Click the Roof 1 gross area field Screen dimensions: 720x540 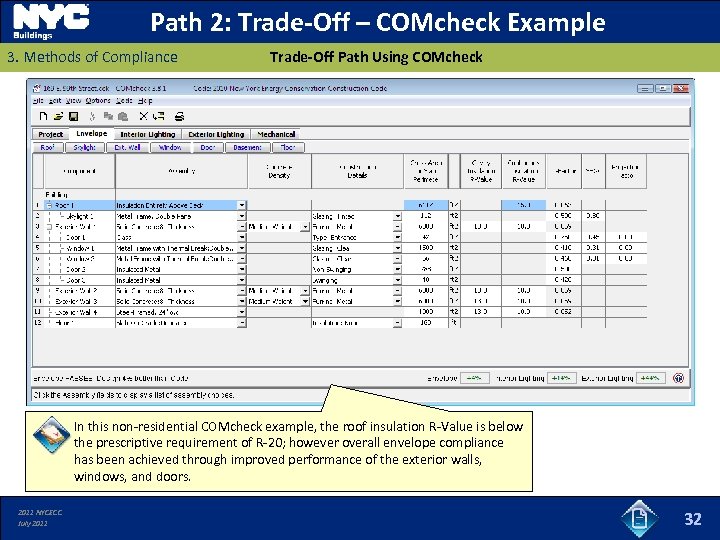coord(426,205)
